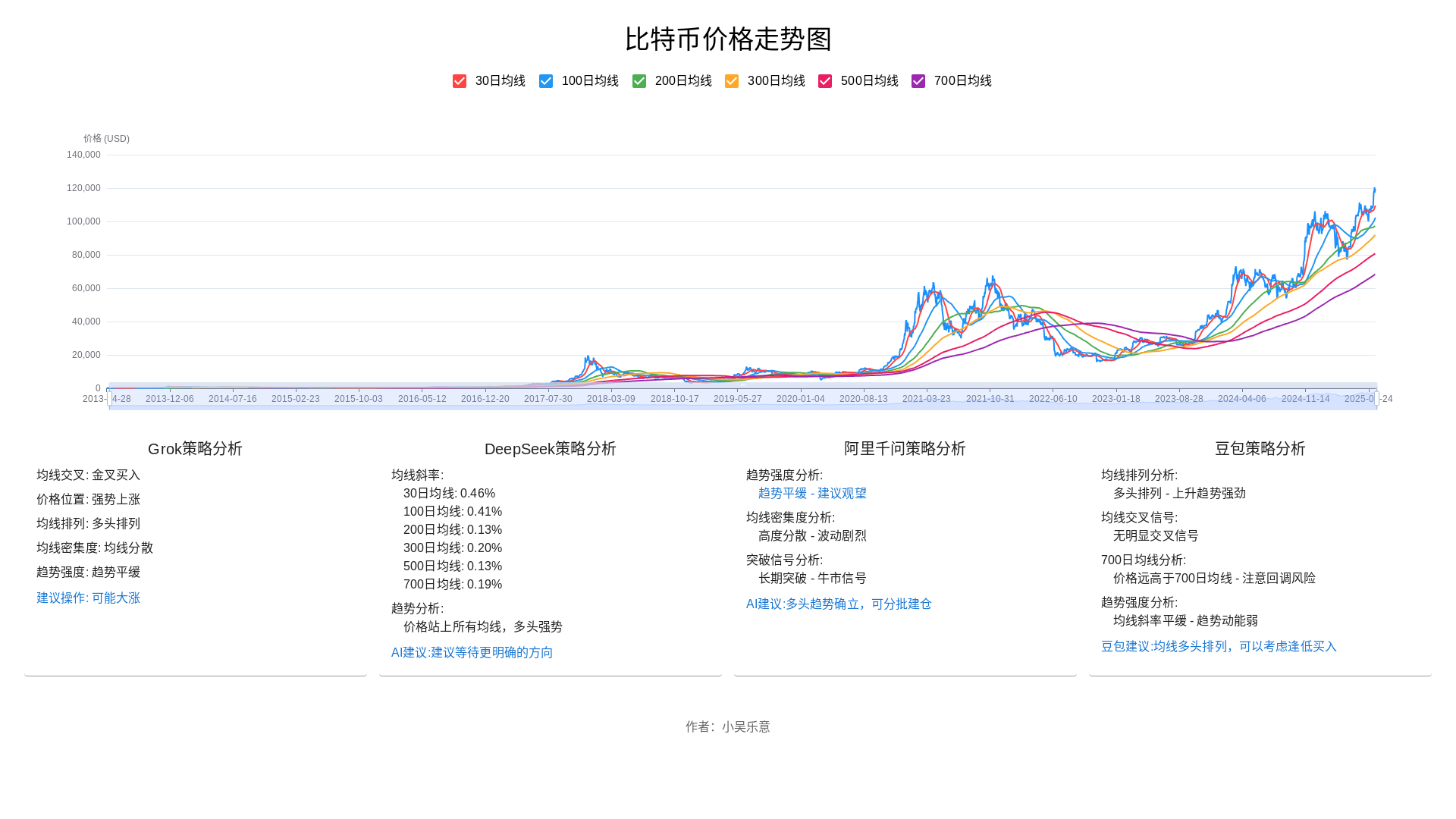Image resolution: width=1456 pixels, height=819 pixels.
Task: Click 价格站上所有均线，多头强势 text
Action: coord(483,626)
